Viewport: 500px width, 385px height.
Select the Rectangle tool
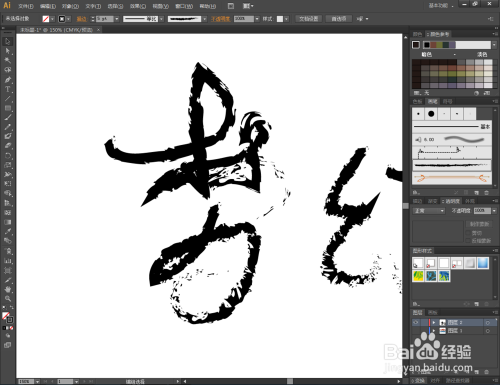8,108
